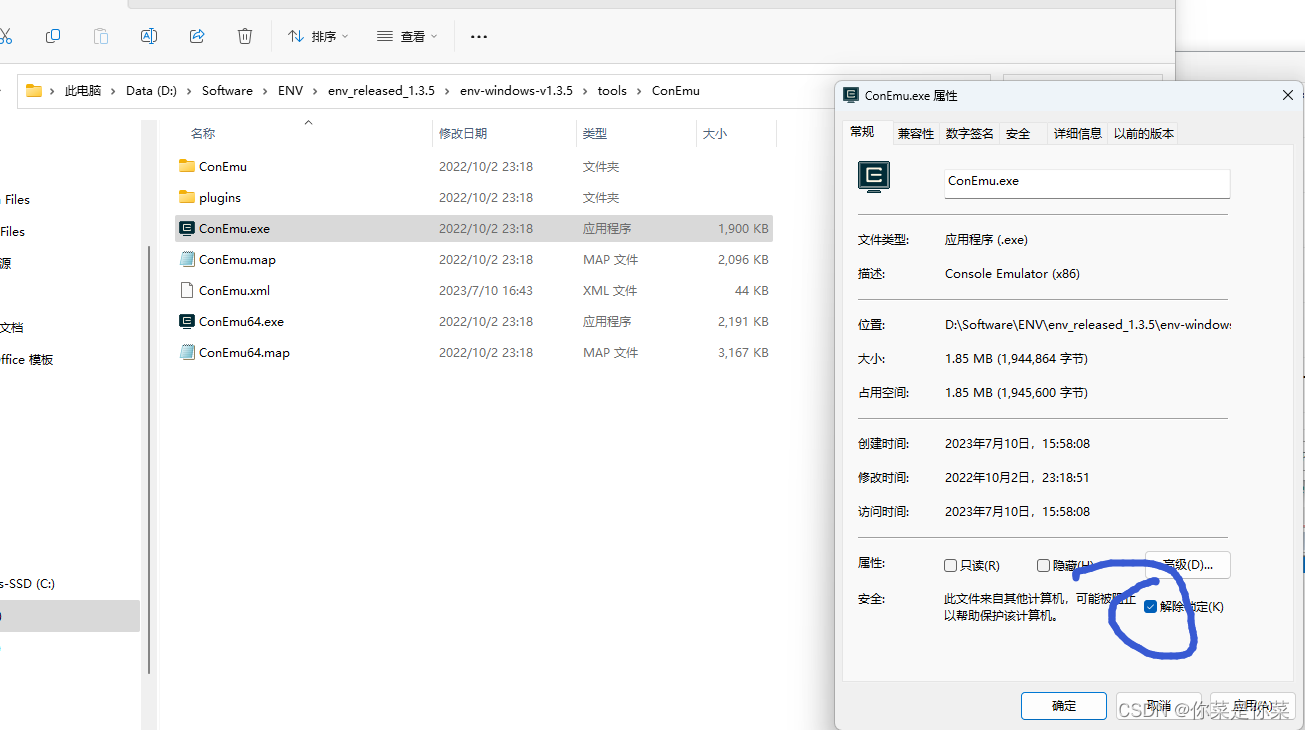Expand chevron after Software in address bar

coord(265,91)
